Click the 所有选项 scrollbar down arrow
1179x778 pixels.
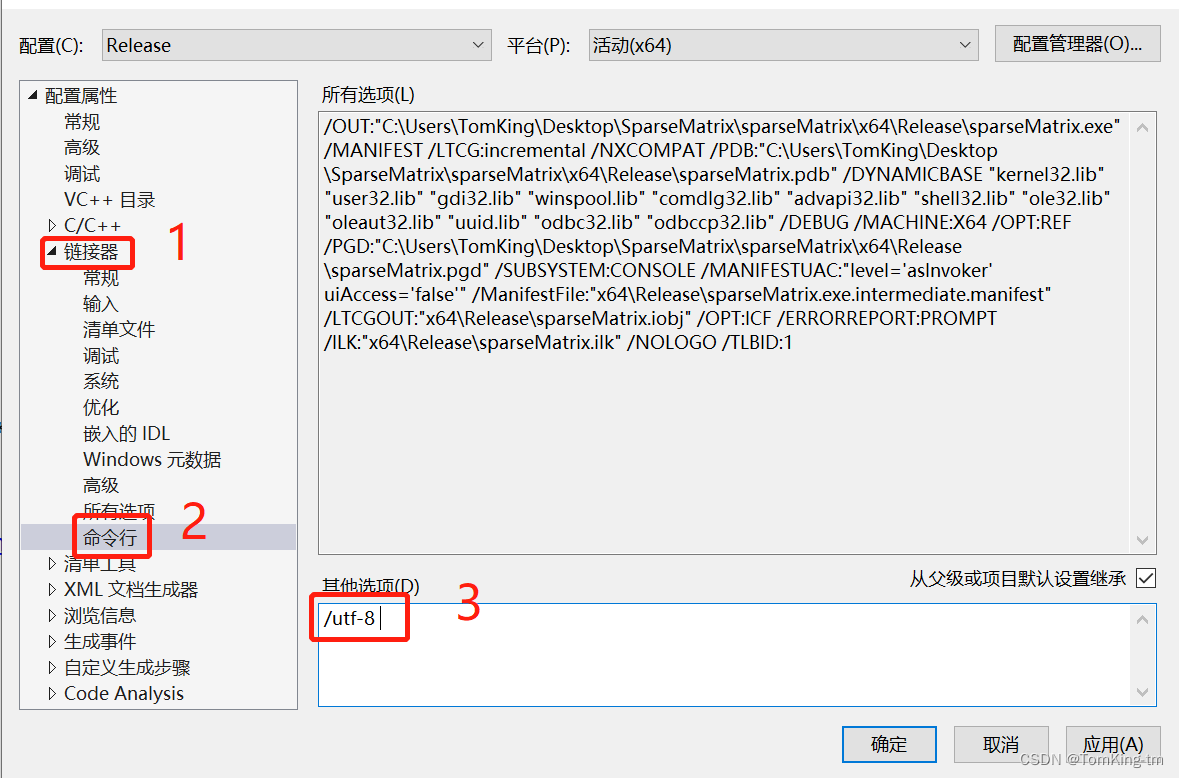click(x=1142, y=540)
